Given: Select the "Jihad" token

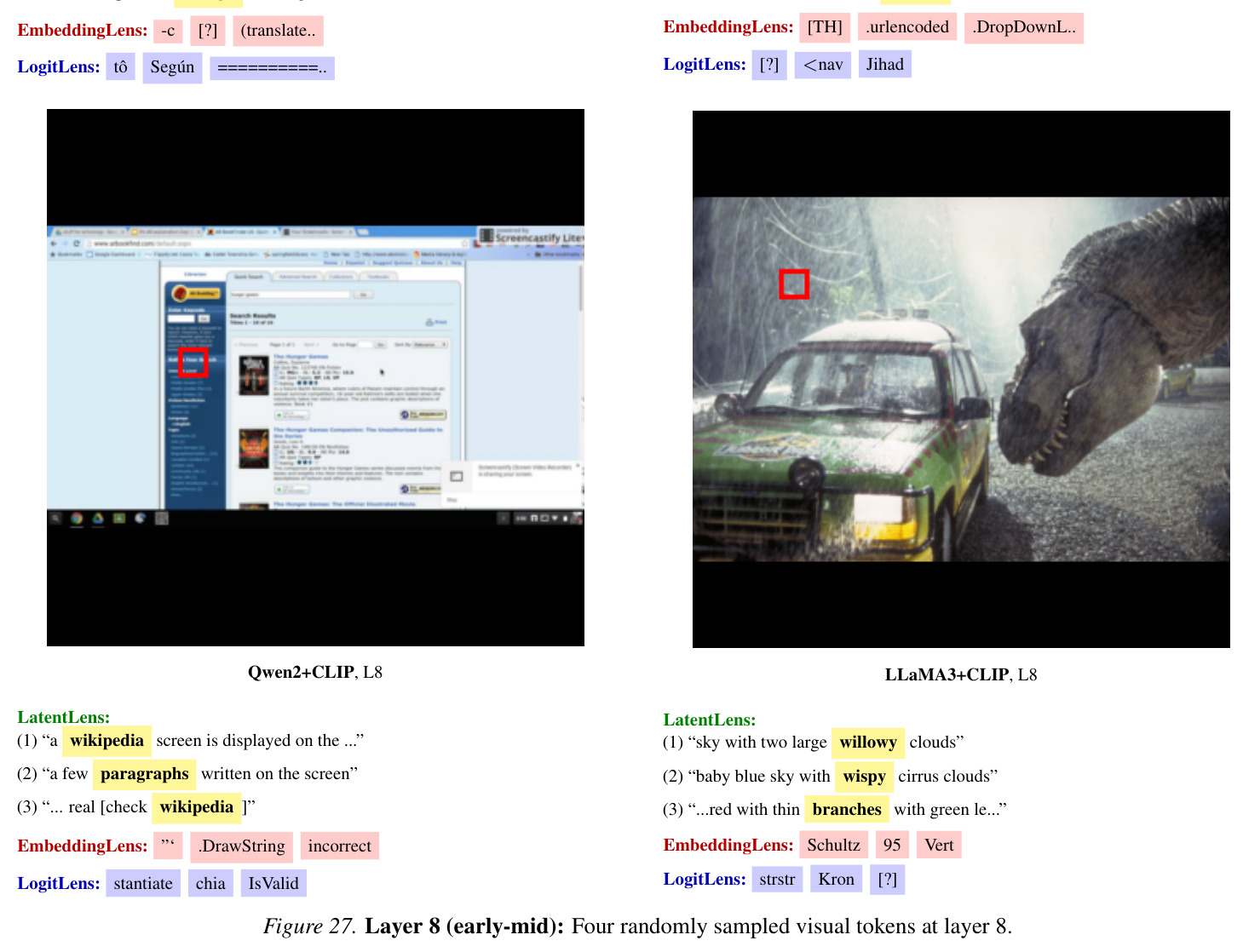Looking at the screenshot, I should point(885,65).
